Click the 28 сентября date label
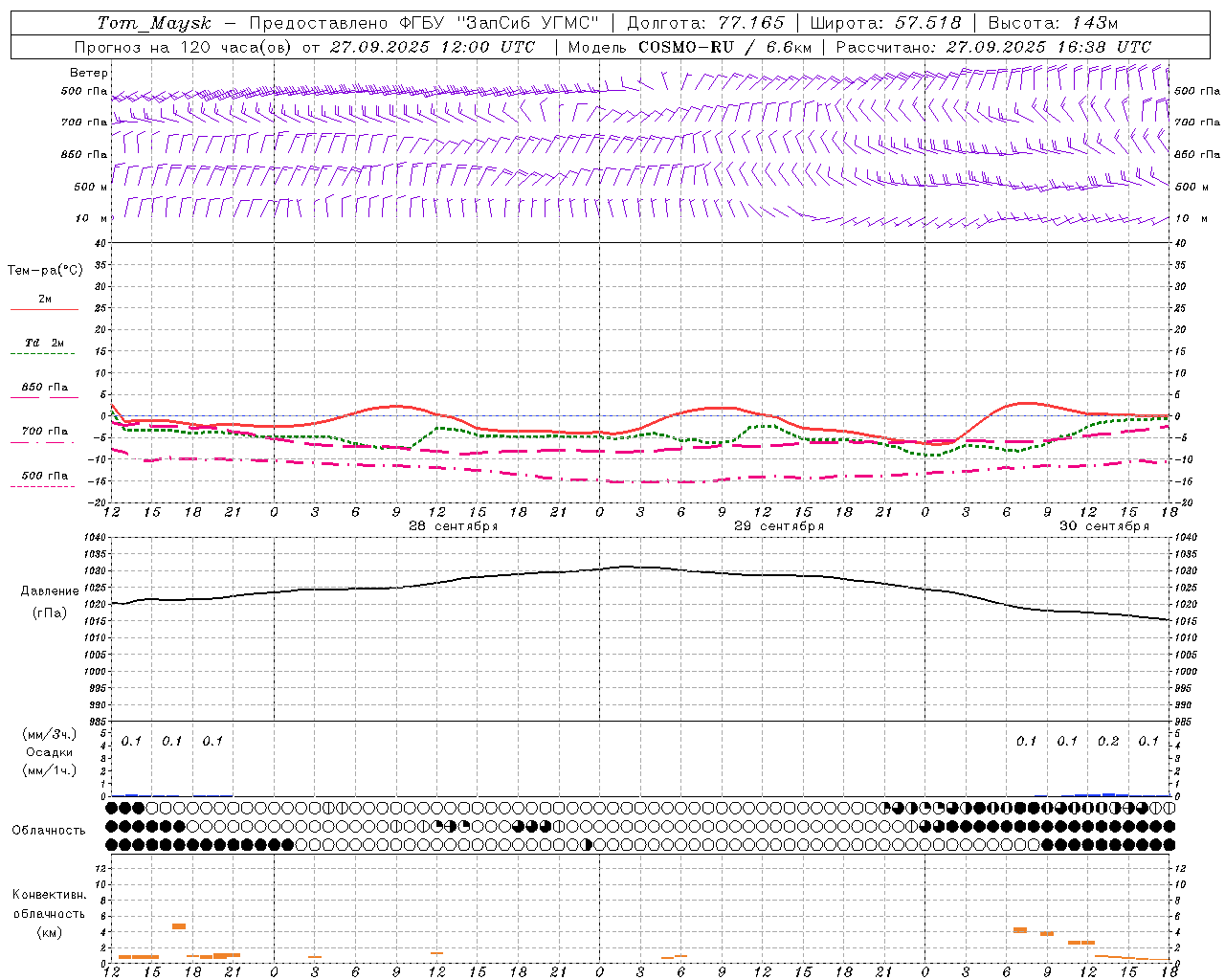 (454, 526)
